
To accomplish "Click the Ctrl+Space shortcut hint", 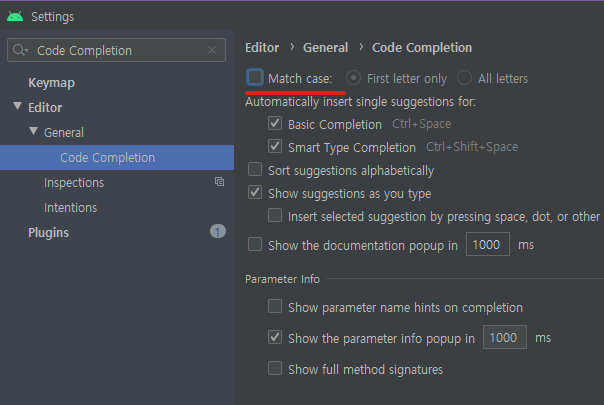I will 421,124.
